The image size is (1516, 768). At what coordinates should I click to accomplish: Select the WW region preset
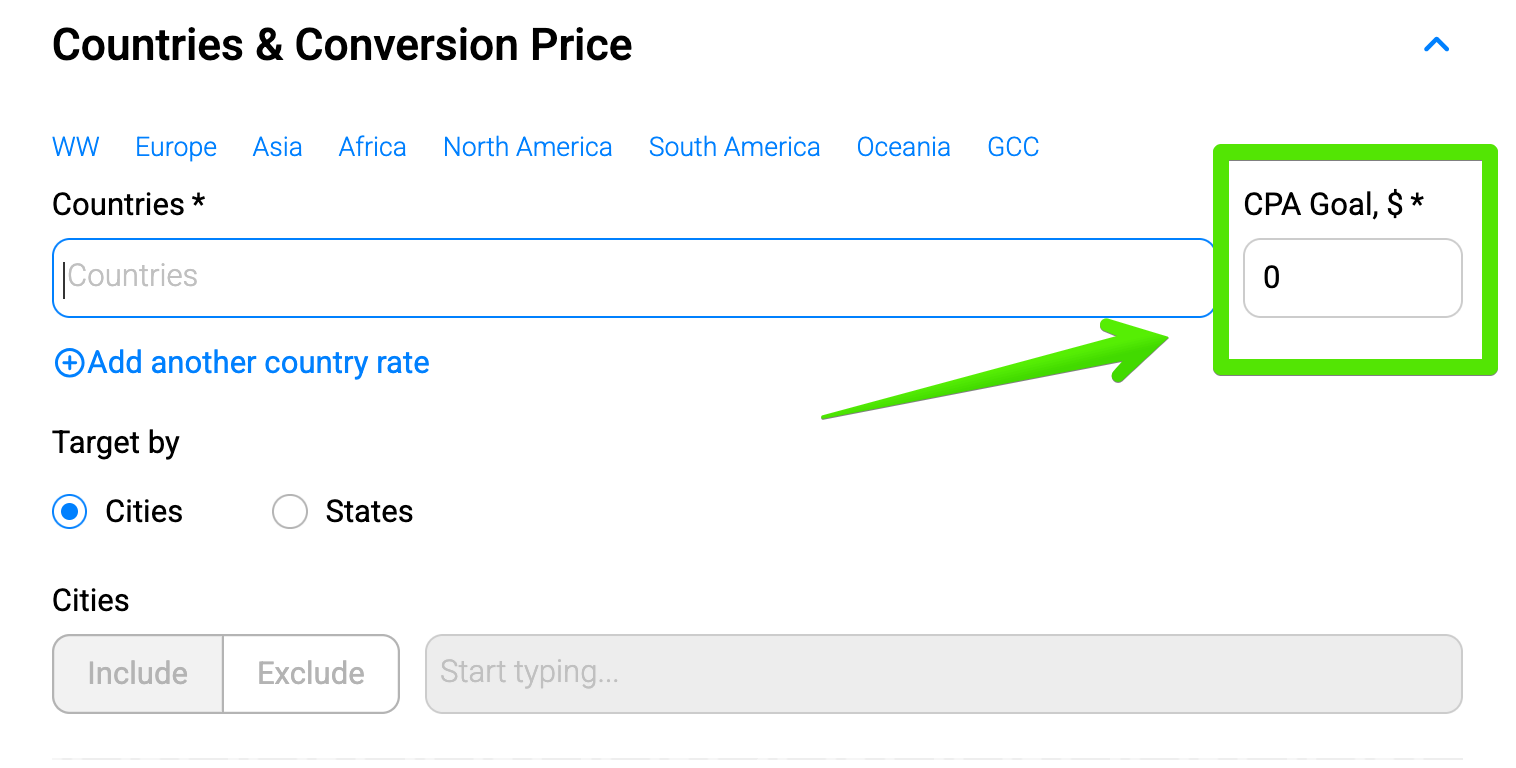click(x=76, y=147)
